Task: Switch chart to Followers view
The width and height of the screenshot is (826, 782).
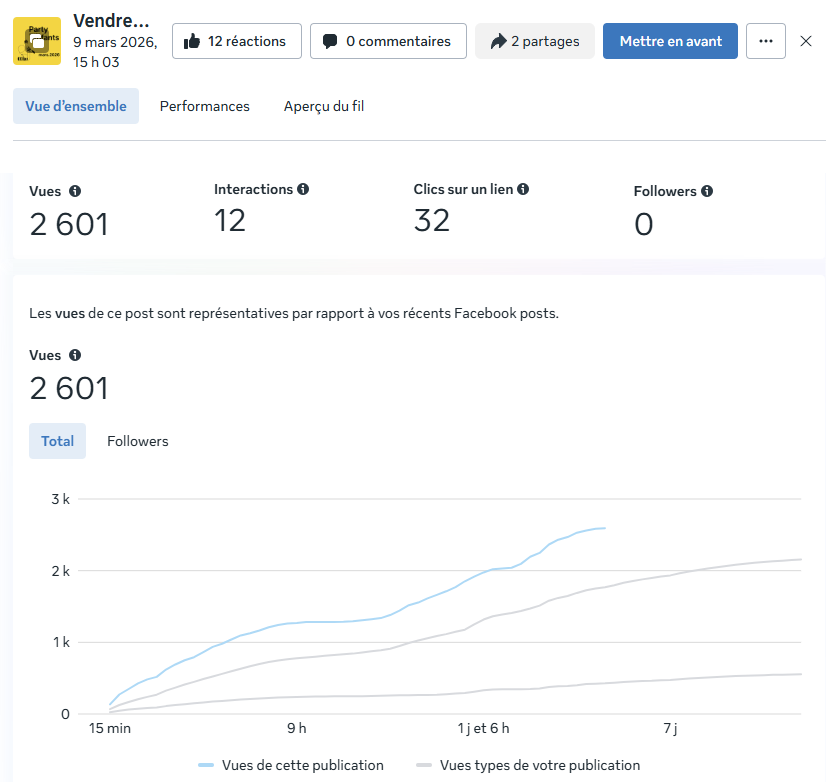Action: click(x=138, y=441)
